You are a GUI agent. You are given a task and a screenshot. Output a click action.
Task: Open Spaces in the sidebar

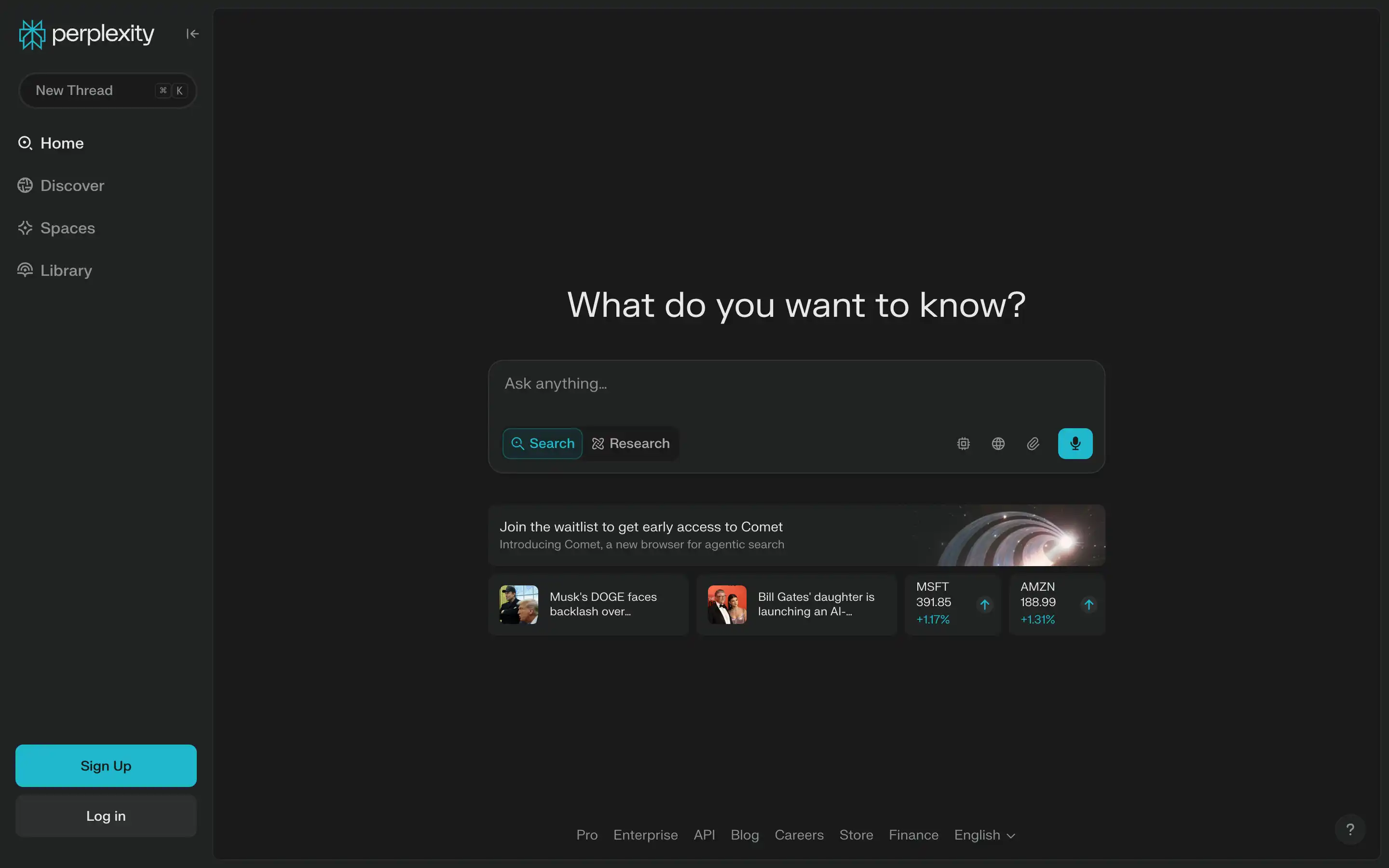coord(56,228)
